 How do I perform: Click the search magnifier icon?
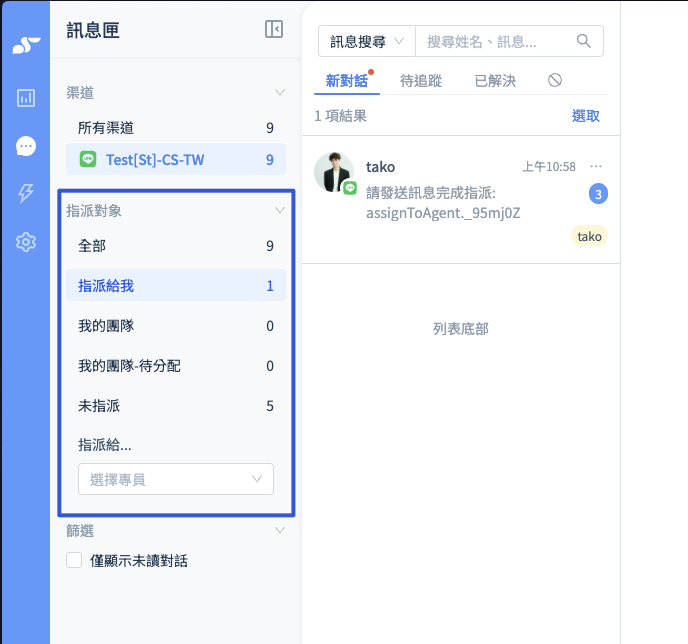pos(584,41)
